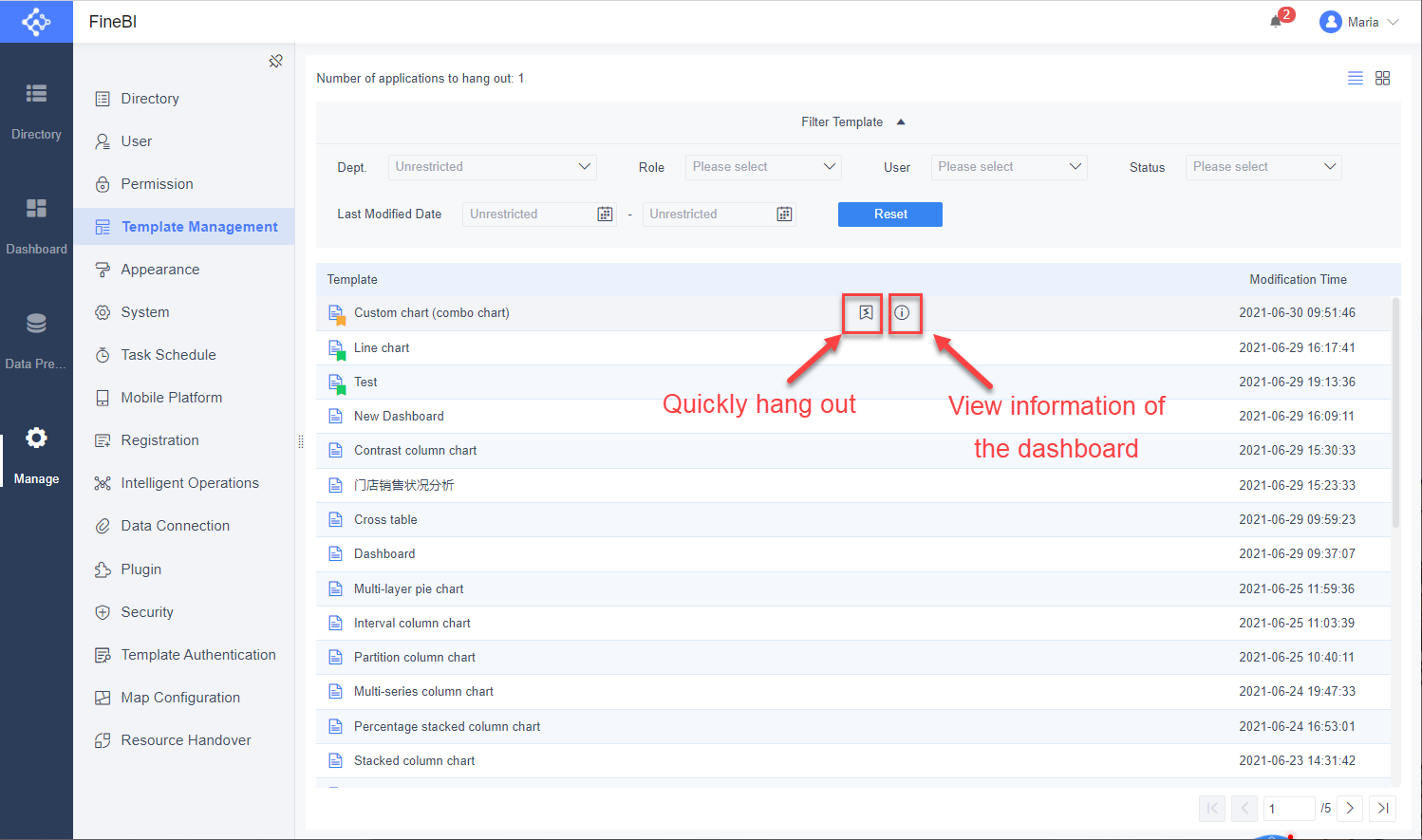Open the Maria account menu

(x=1359, y=21)
